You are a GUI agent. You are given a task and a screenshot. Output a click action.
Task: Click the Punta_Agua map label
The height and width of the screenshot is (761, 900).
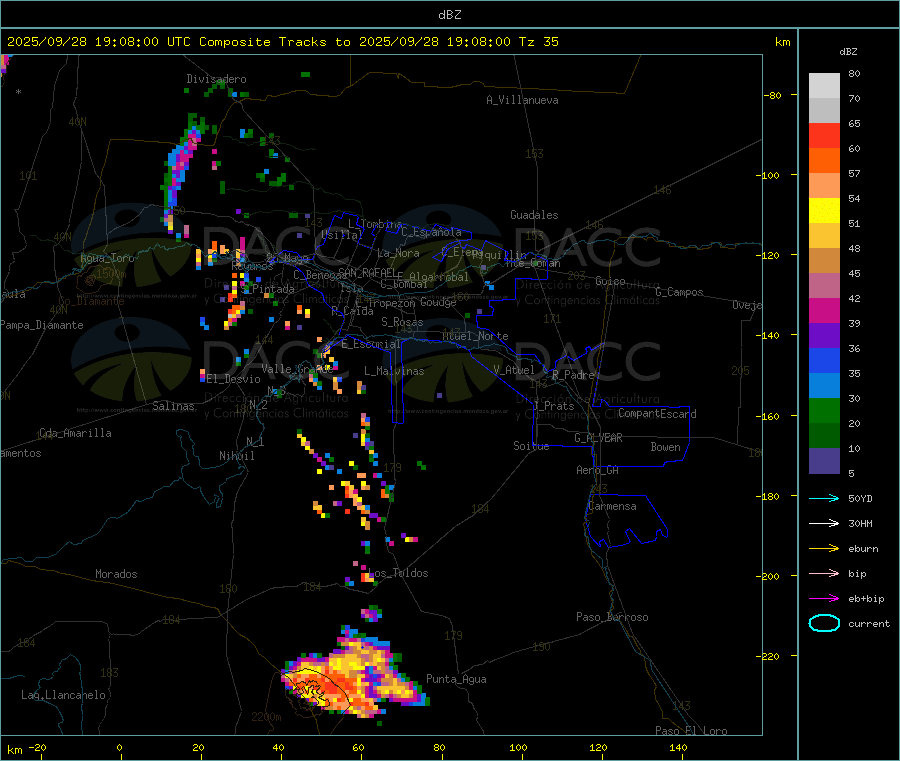pos(456,679)
